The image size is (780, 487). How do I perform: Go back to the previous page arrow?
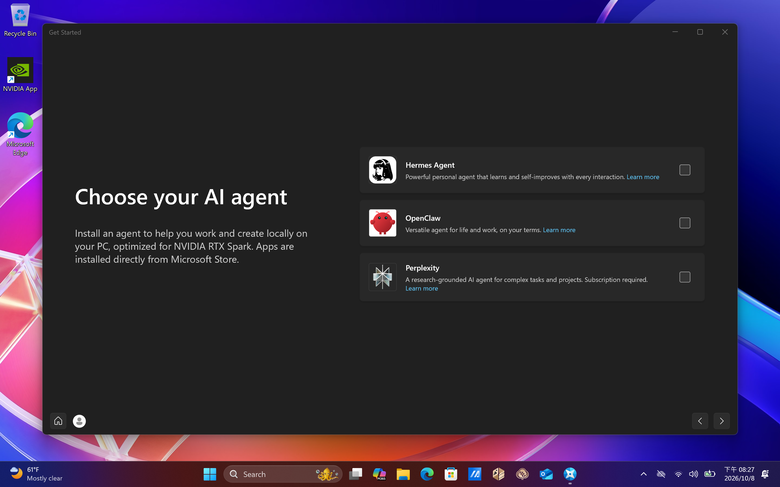pyautogui.click(x=700, y=421)
